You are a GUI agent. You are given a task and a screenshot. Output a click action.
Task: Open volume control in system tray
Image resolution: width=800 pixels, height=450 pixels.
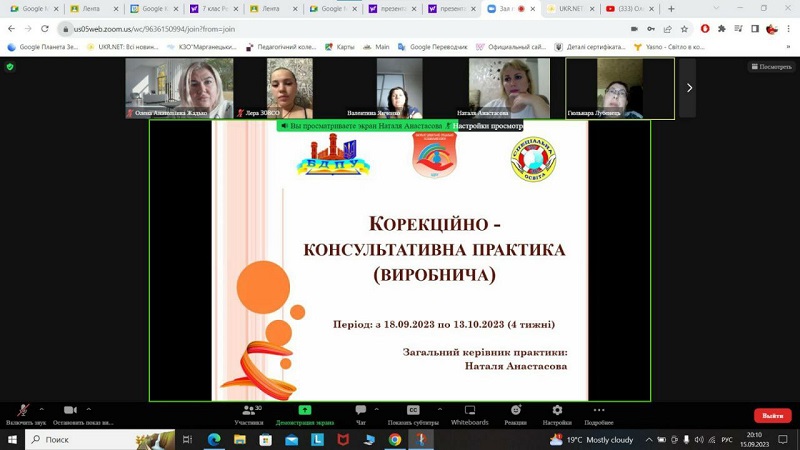[x=698, y=439]
